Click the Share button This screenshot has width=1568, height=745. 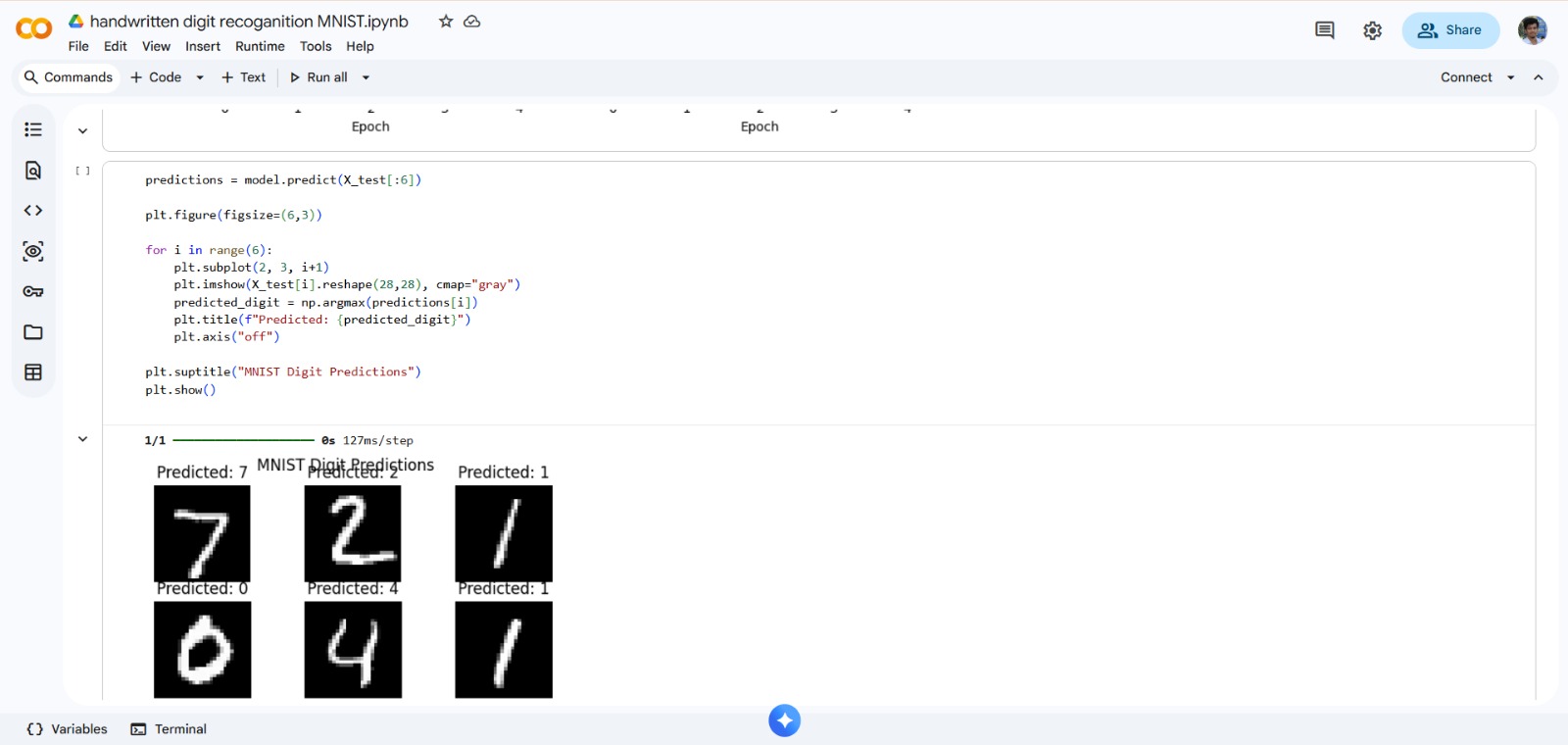pos(1450,30)
